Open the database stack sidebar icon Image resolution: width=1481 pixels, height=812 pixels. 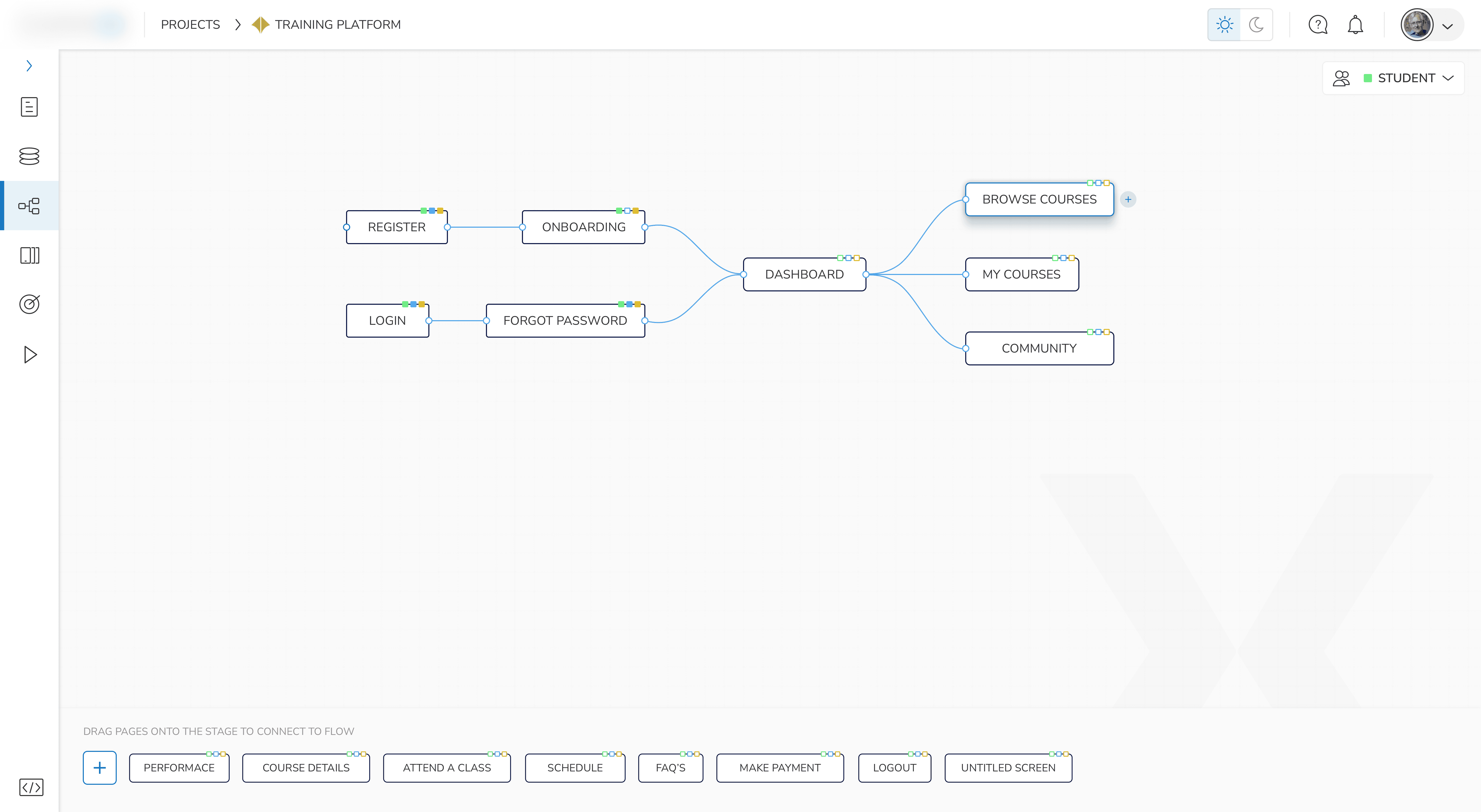coord(29,156)
